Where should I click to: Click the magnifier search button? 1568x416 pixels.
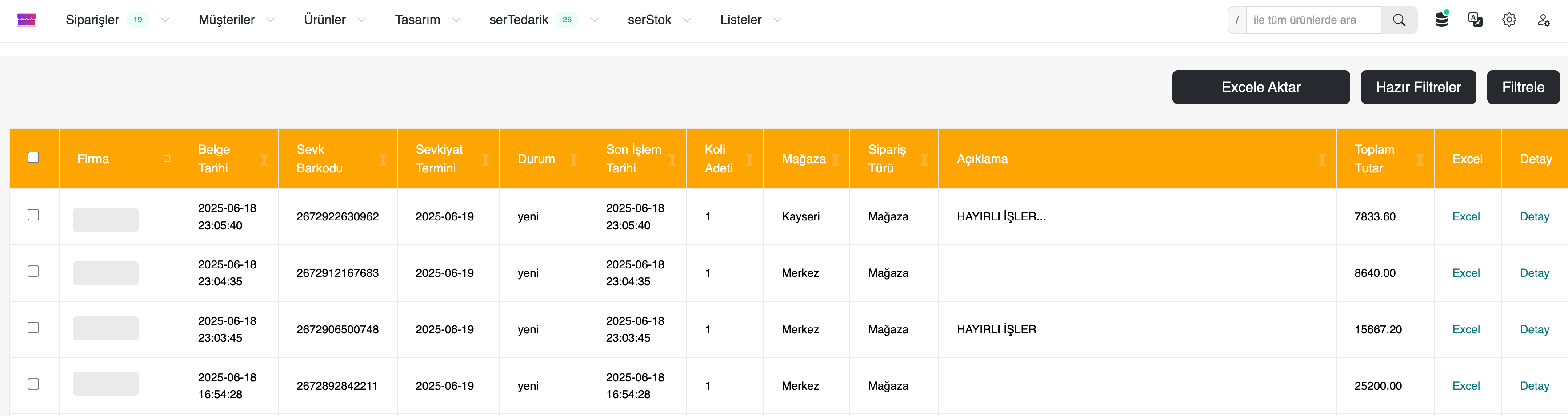tap(1399, 20)
